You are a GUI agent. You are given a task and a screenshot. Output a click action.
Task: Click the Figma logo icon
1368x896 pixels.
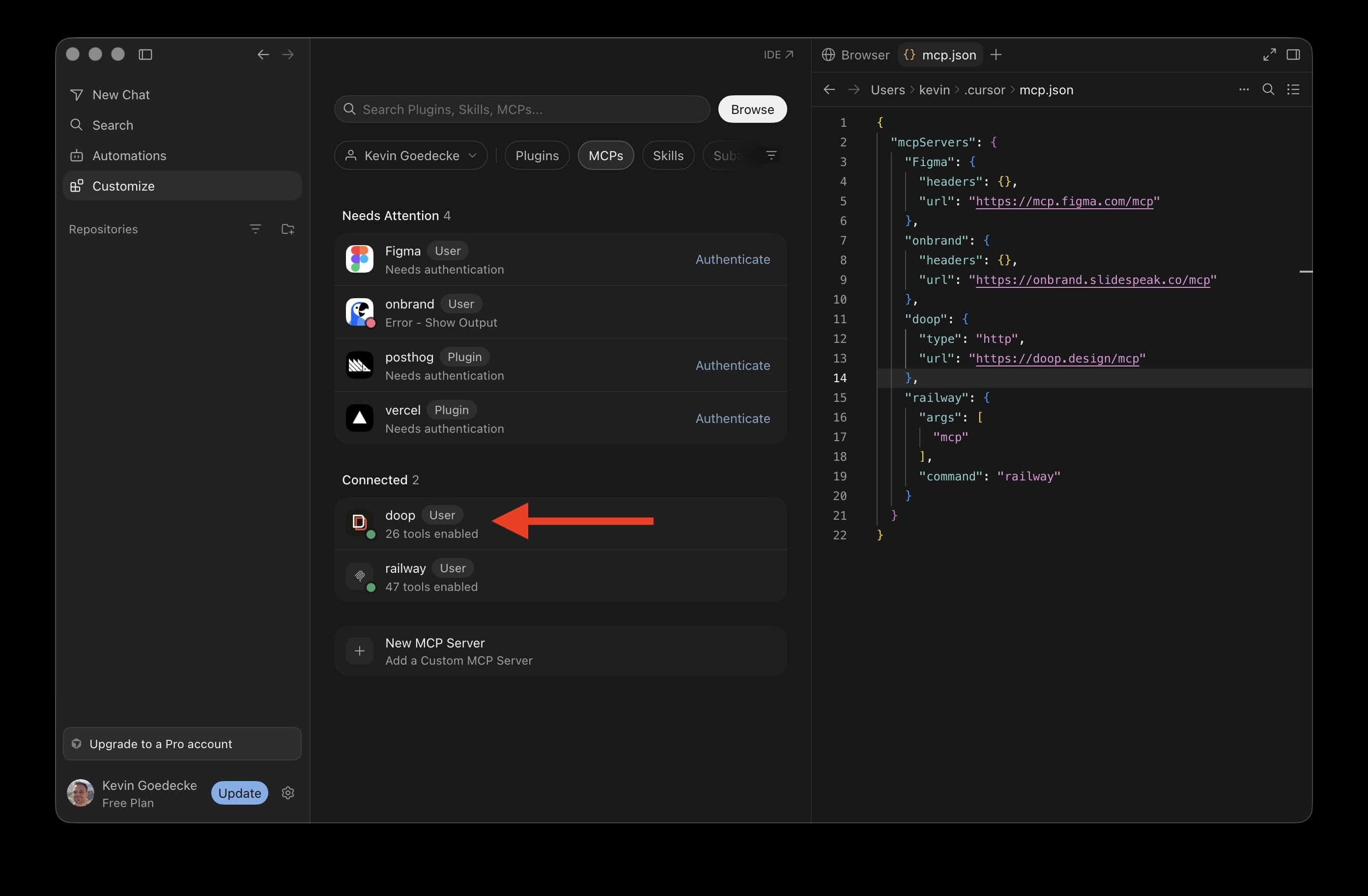coord(360,259)
